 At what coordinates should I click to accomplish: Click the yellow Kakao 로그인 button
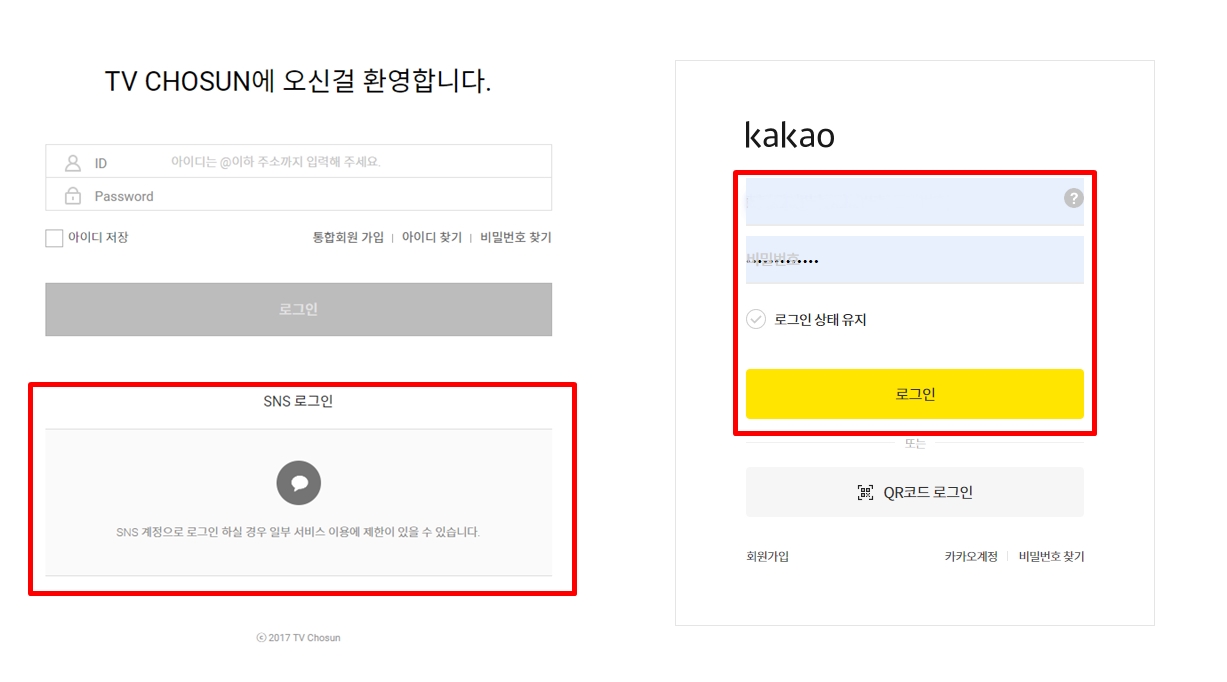coord(914,394)
